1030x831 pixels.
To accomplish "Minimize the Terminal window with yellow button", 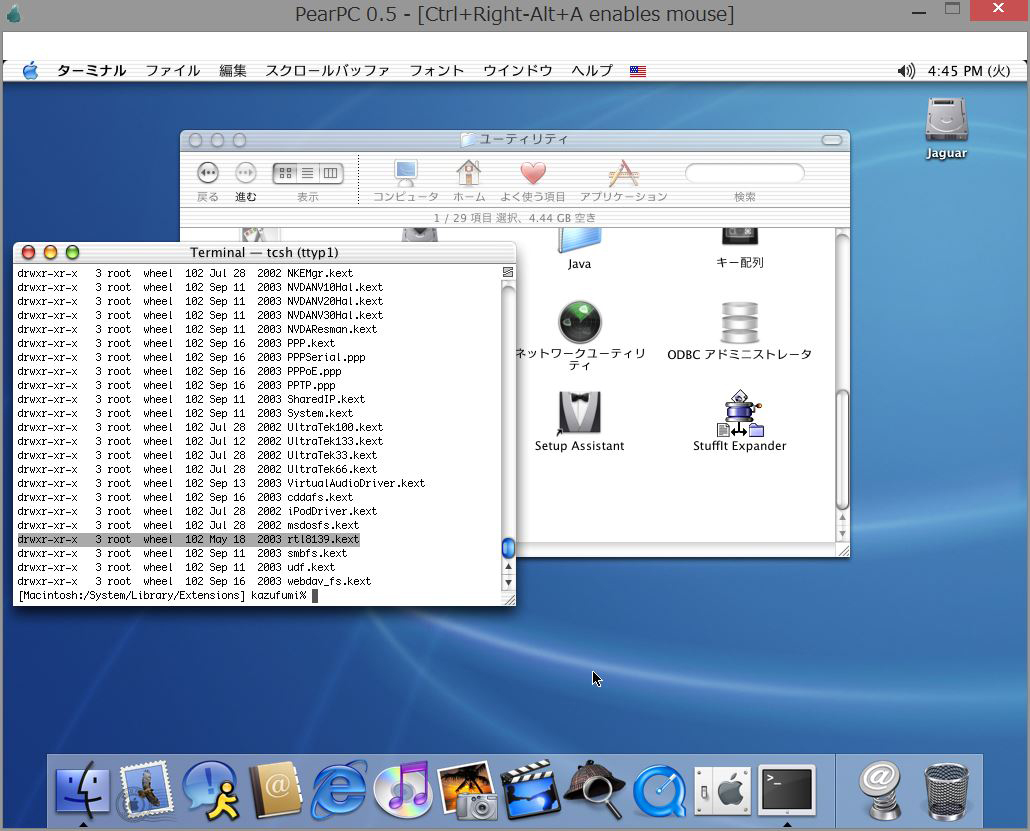I will [x=51, y=252].
